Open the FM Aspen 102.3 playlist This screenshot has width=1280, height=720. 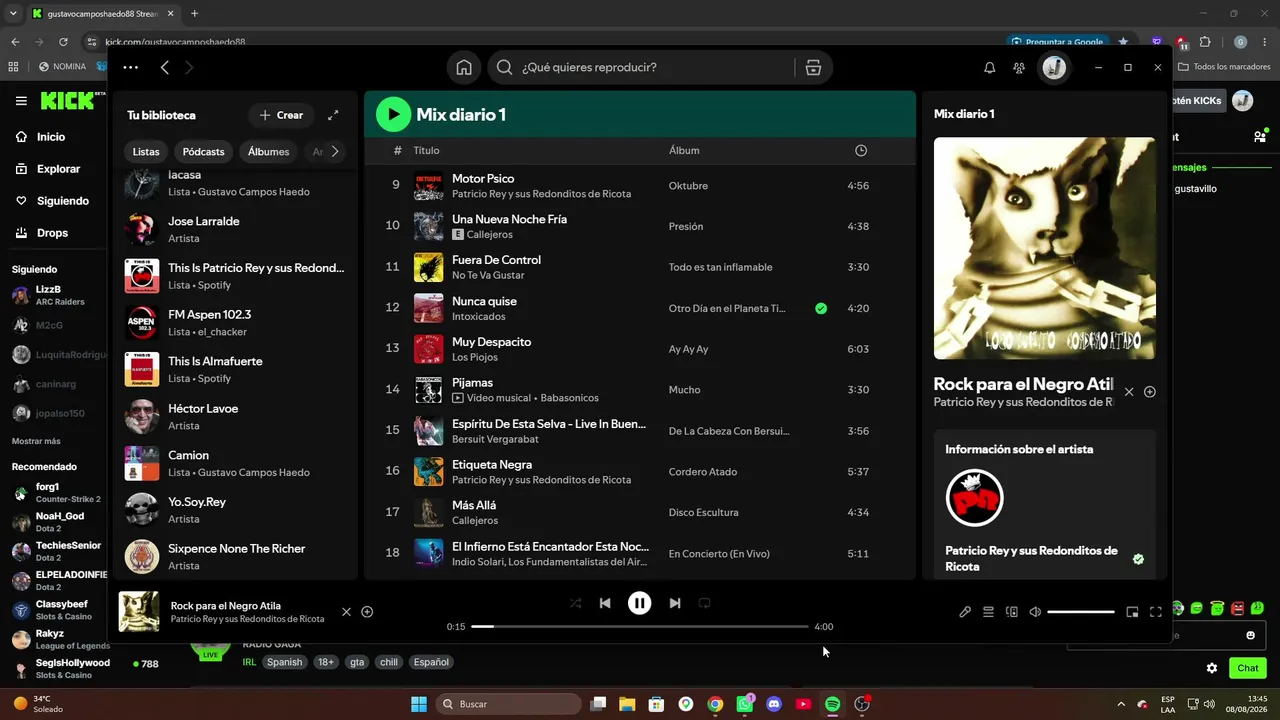(235, 322)
